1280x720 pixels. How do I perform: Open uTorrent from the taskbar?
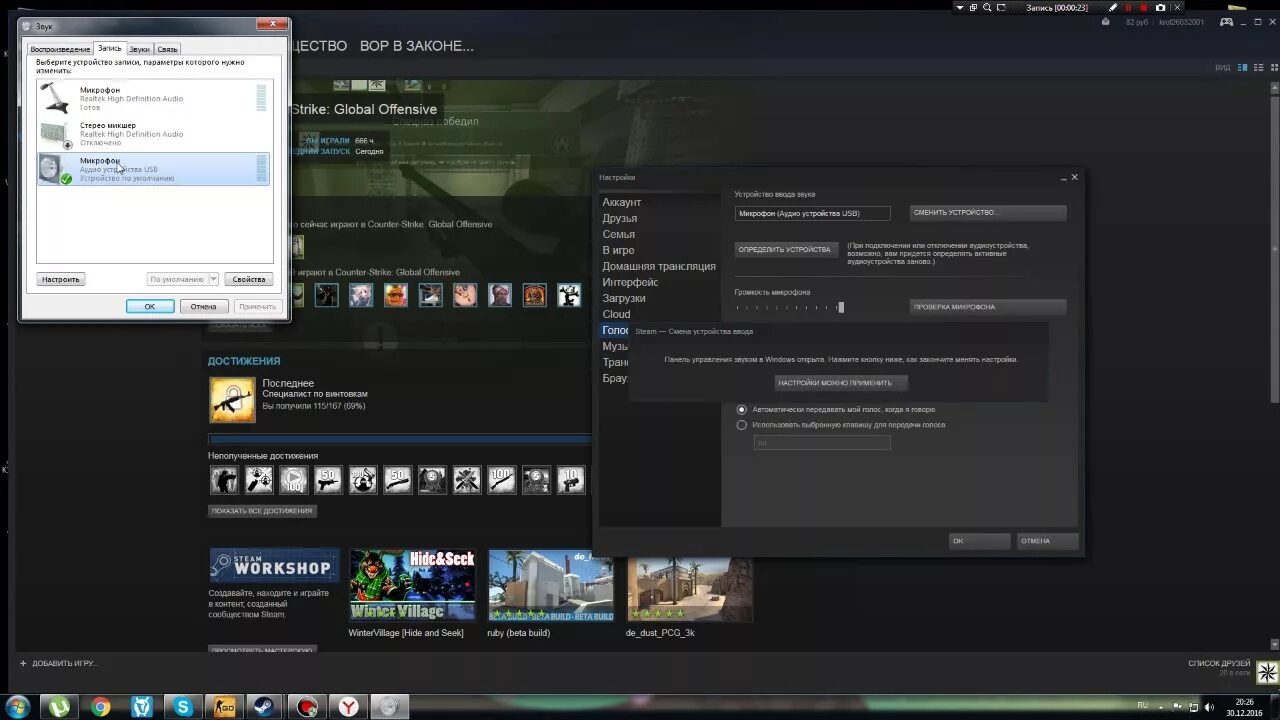point(59,706)
